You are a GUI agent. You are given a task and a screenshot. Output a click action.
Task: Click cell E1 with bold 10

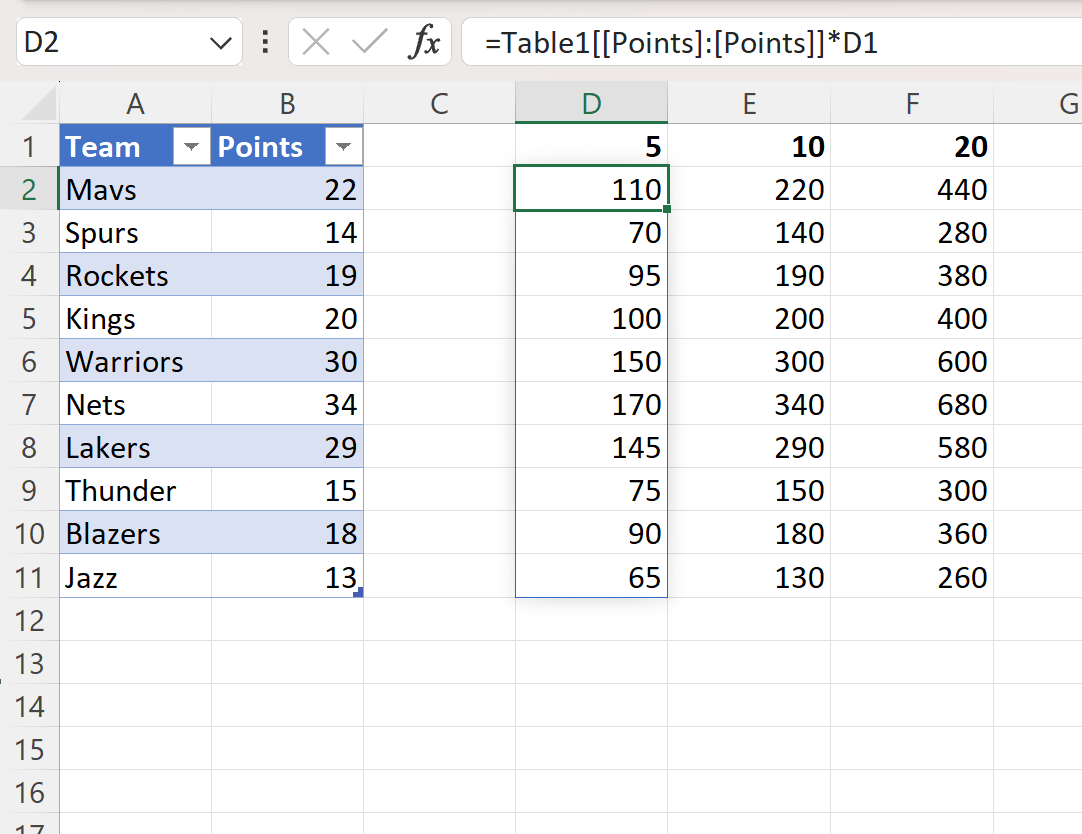coord(749,146)
